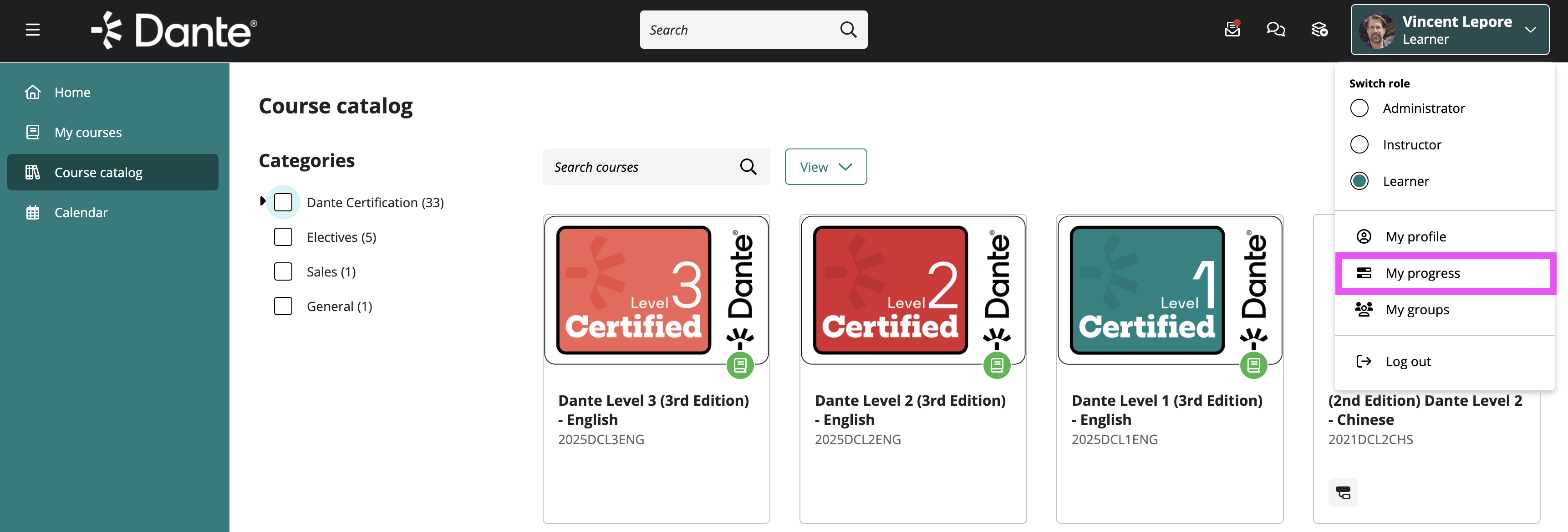Select the Administrator role

[x=1359, y=108]
